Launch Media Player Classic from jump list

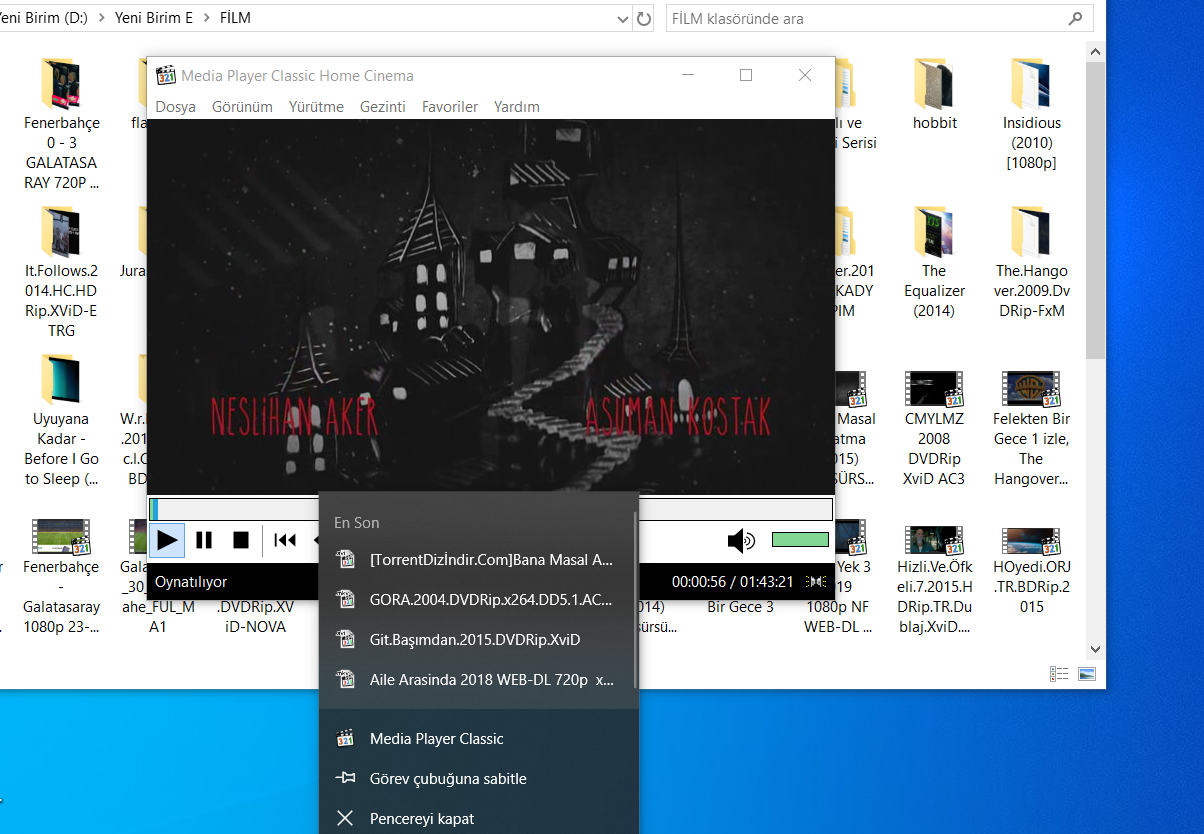tap(477, 739)
